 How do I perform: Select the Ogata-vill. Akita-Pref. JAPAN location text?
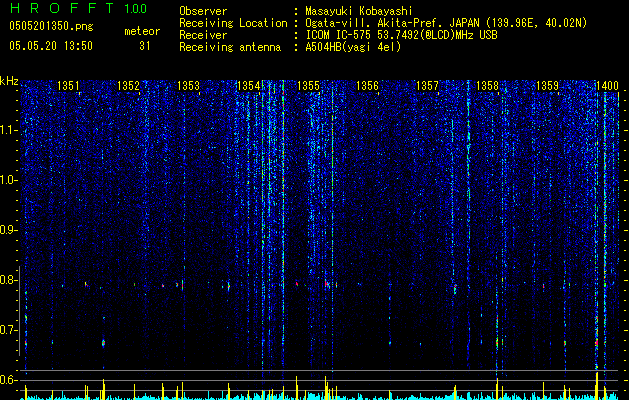point(446,23)
